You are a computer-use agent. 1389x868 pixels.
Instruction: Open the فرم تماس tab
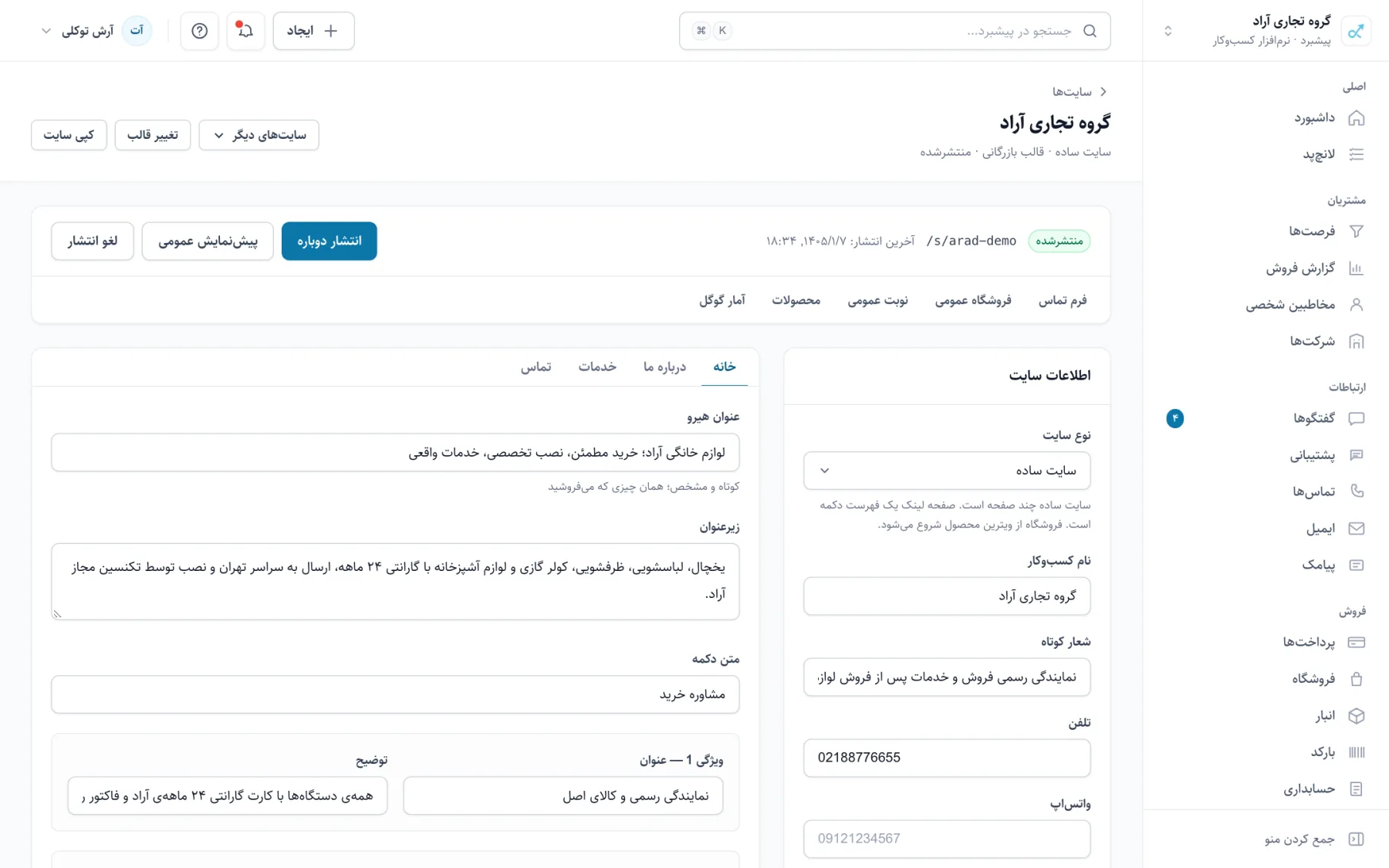1062,300
